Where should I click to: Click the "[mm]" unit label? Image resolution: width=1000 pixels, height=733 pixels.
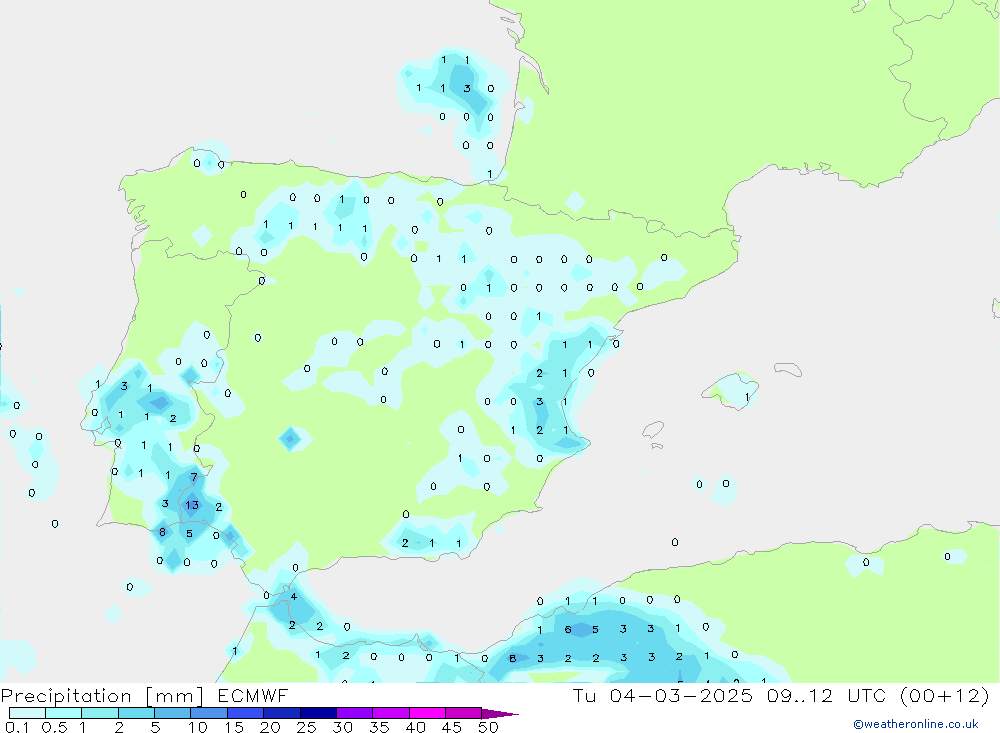(175, 696)
